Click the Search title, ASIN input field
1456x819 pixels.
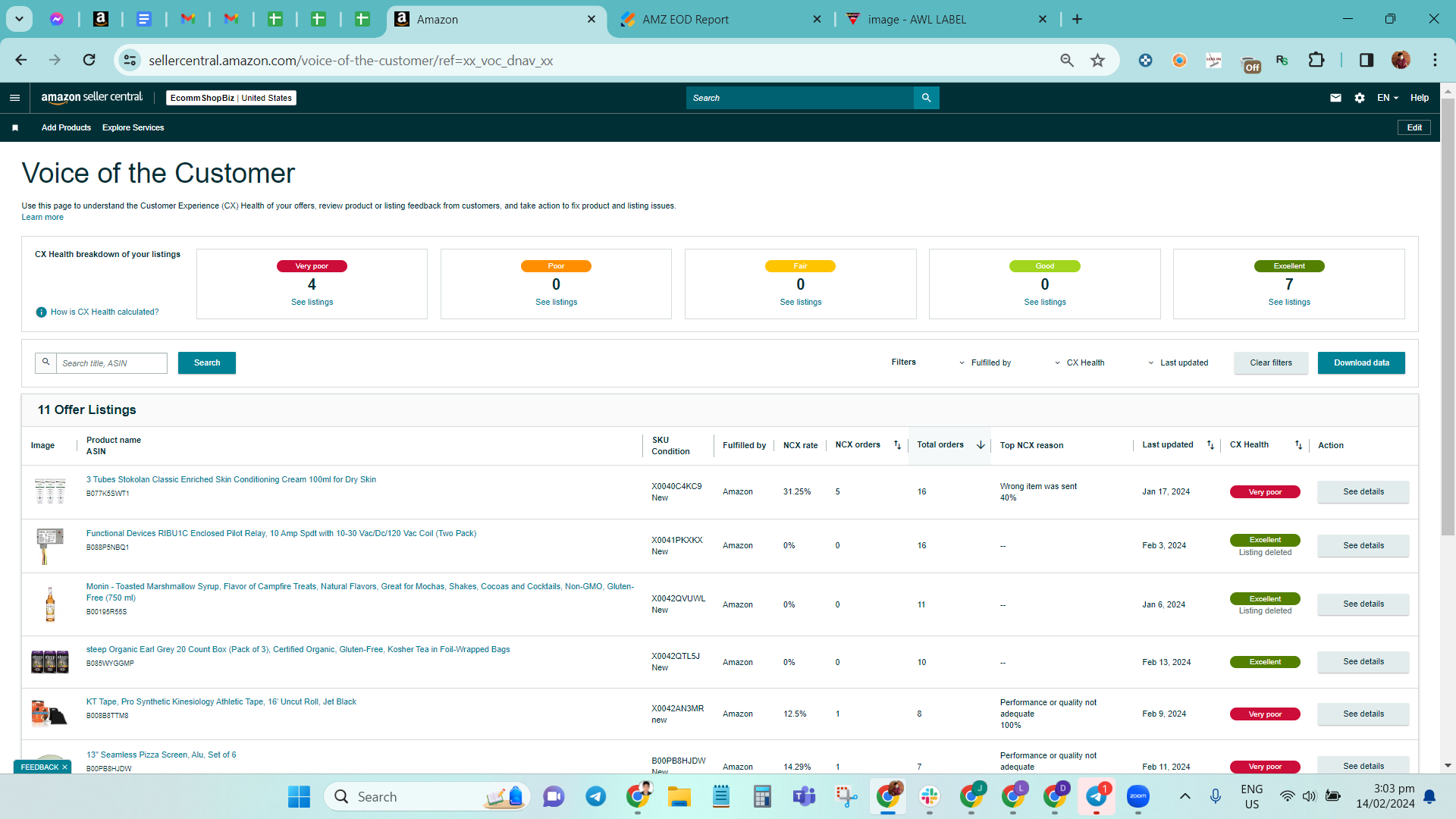(111, 363)
